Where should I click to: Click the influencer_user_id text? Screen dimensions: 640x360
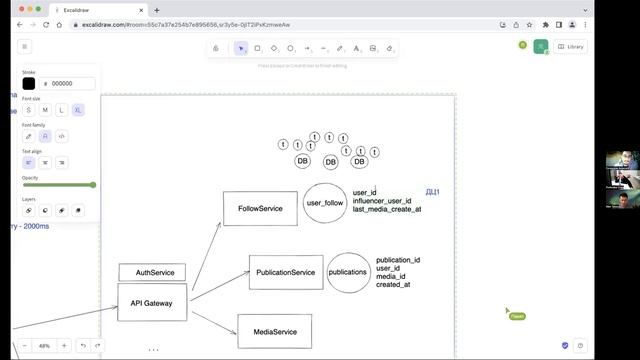(382, 201)
